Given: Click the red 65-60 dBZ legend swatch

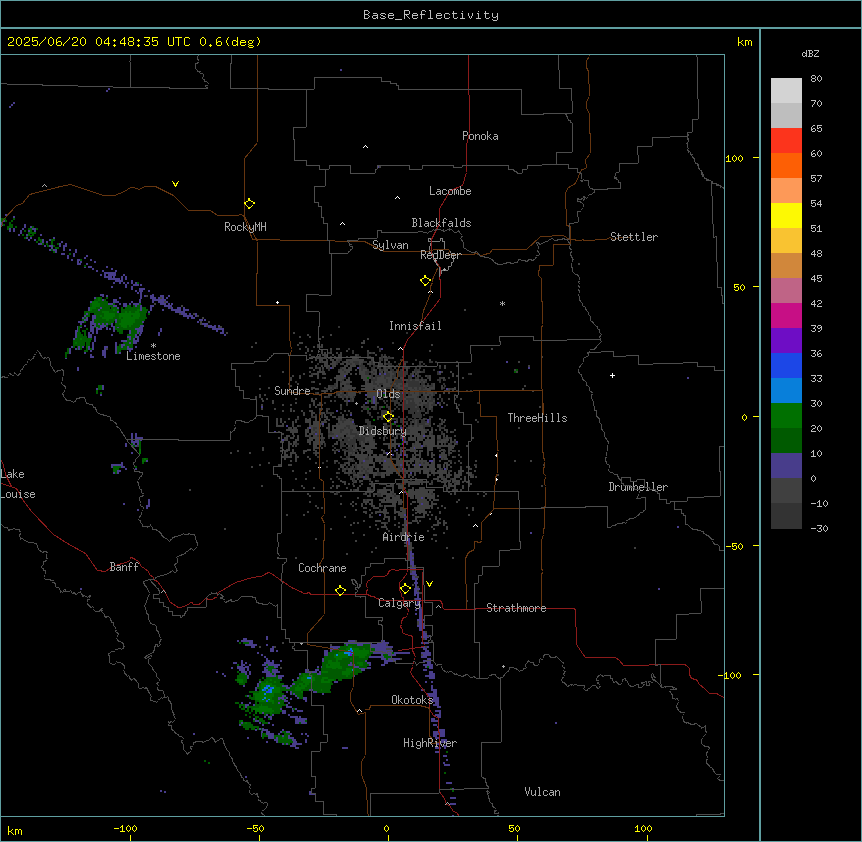Looking at the screenshot, I should coord(786,141).
